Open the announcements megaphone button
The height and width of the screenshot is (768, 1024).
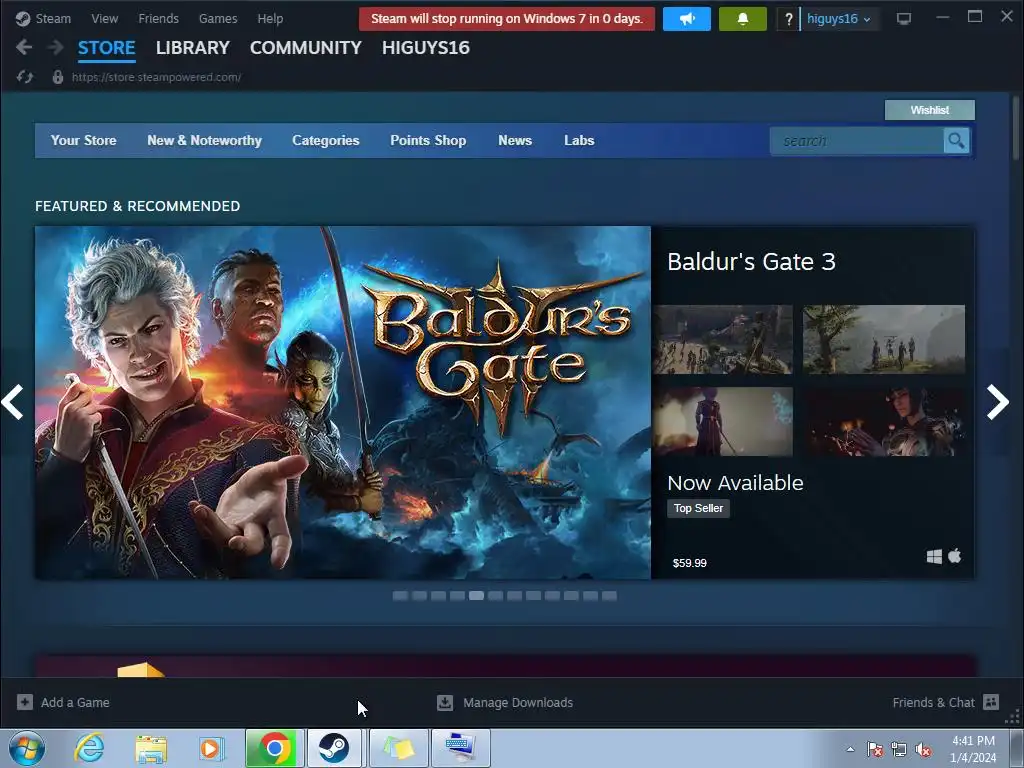click(686, 19)
